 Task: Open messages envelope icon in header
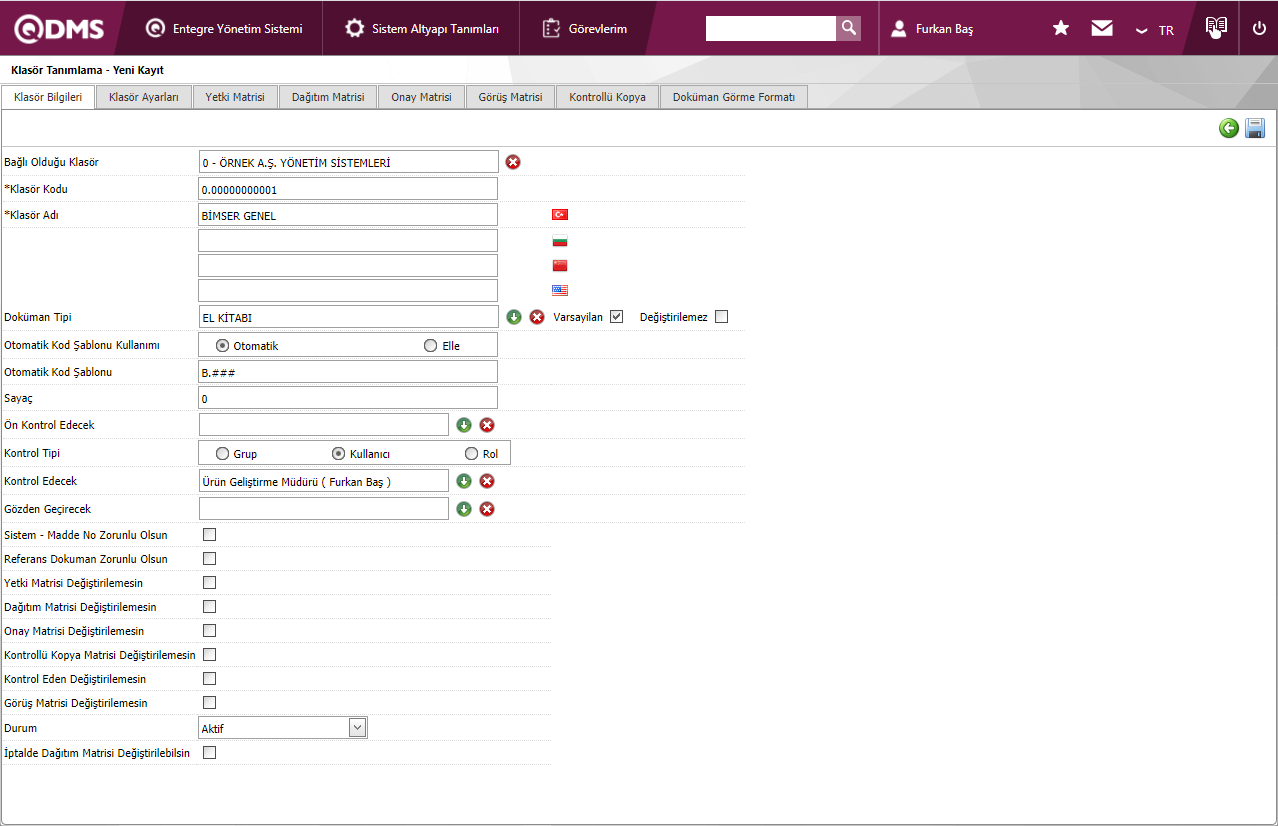1102,28
